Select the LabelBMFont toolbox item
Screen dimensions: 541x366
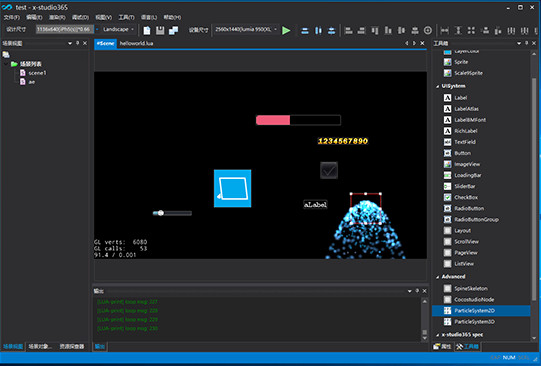tap(470, 120)
